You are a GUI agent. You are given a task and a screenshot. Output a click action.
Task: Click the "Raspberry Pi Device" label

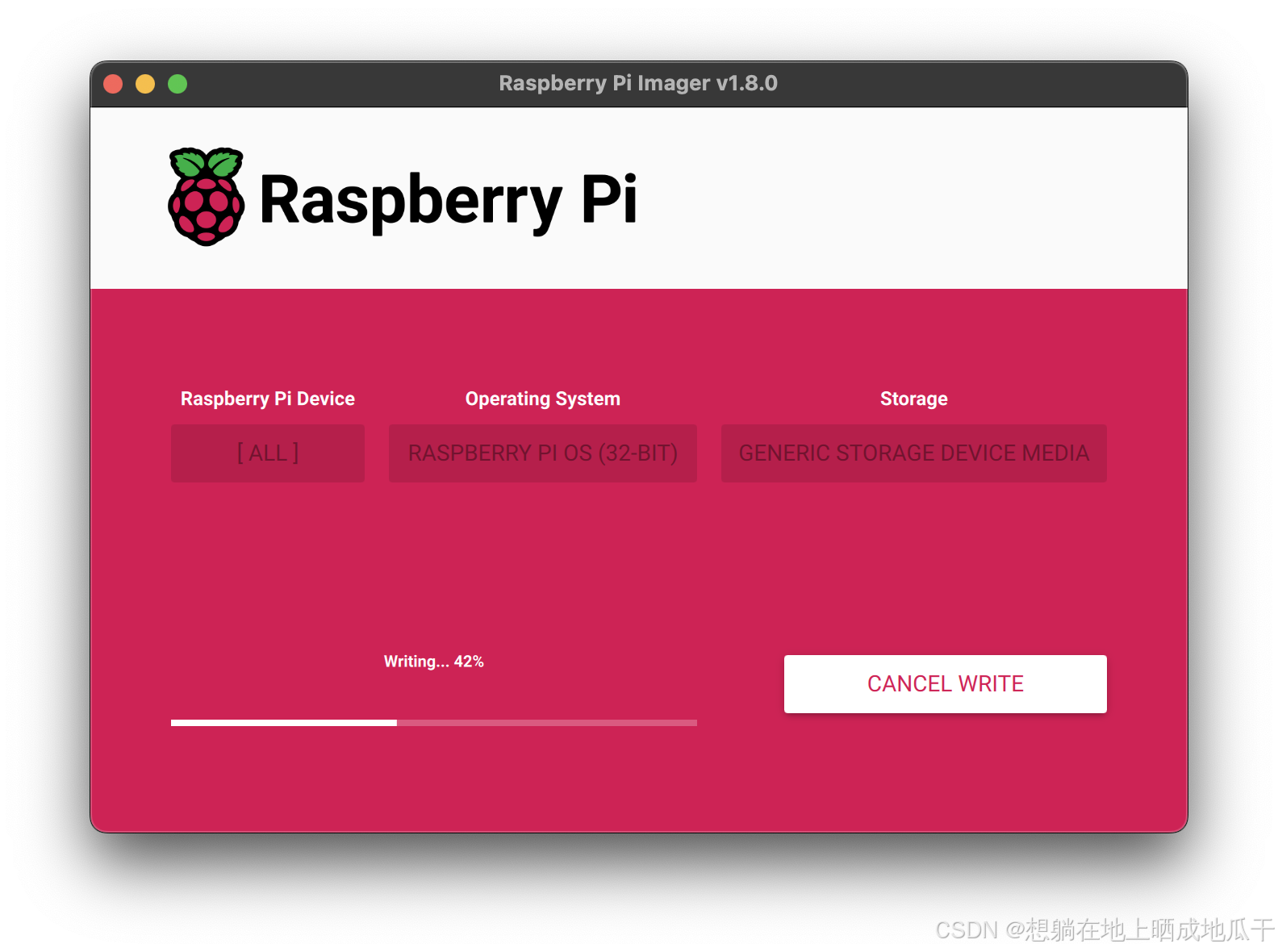click(268, 399)
